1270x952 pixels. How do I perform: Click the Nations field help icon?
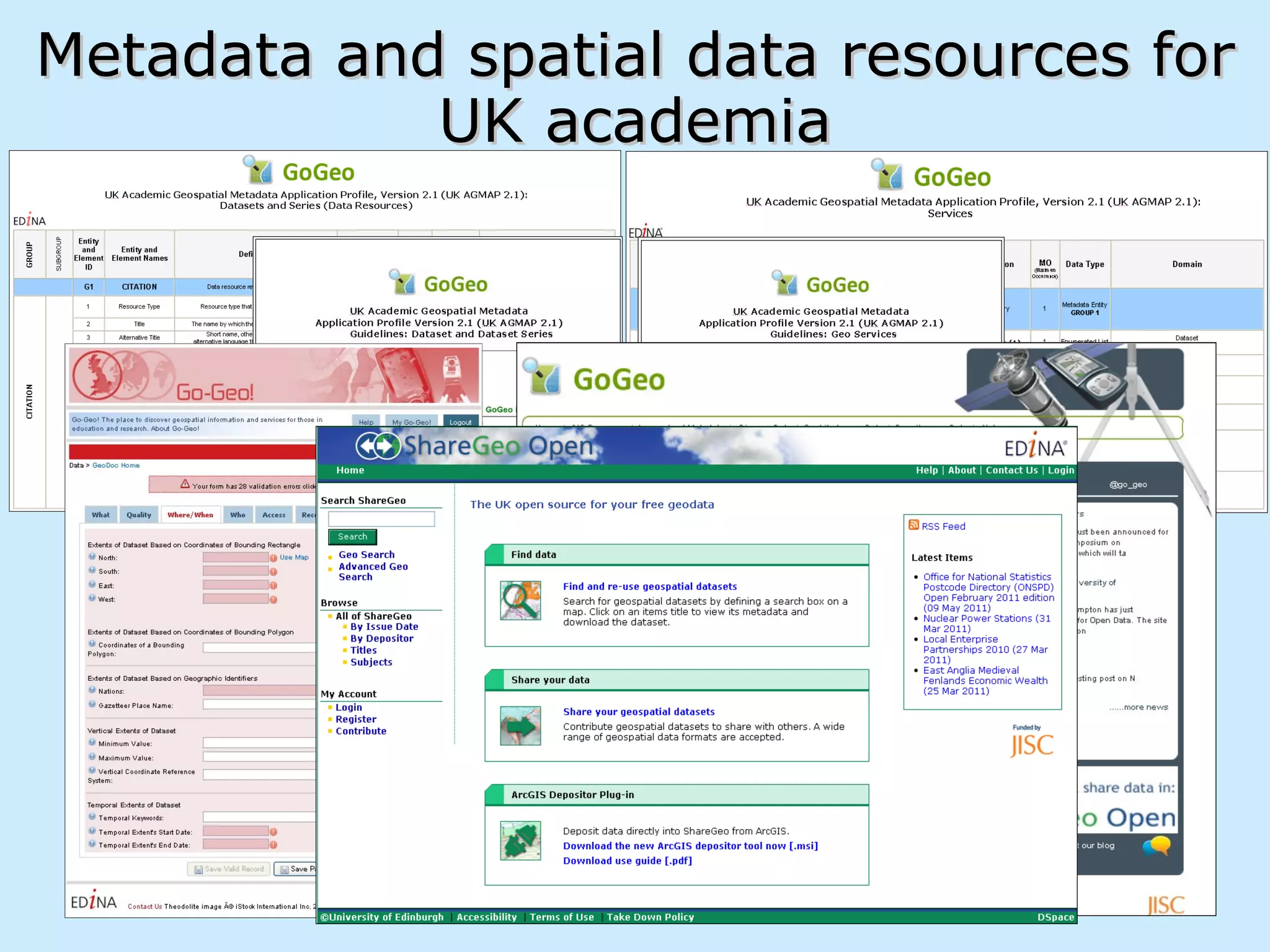point(92,690)
